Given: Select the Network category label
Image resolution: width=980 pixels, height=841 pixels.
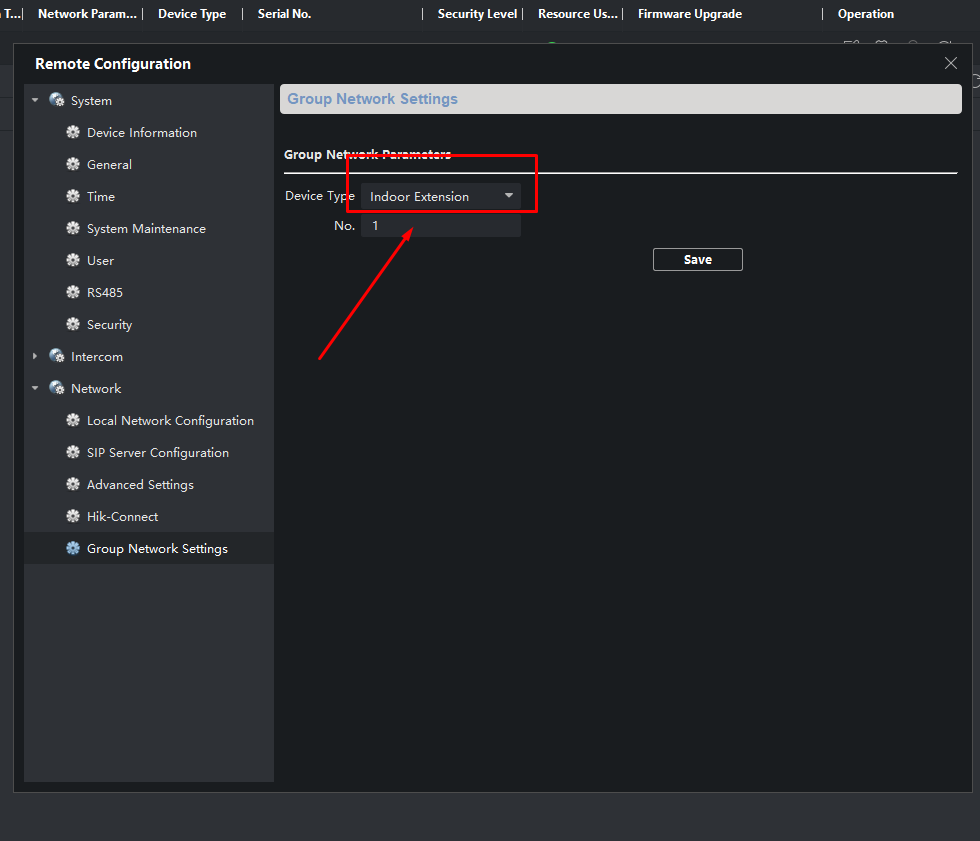Looking at the screenshot, I should click(96, 389).
